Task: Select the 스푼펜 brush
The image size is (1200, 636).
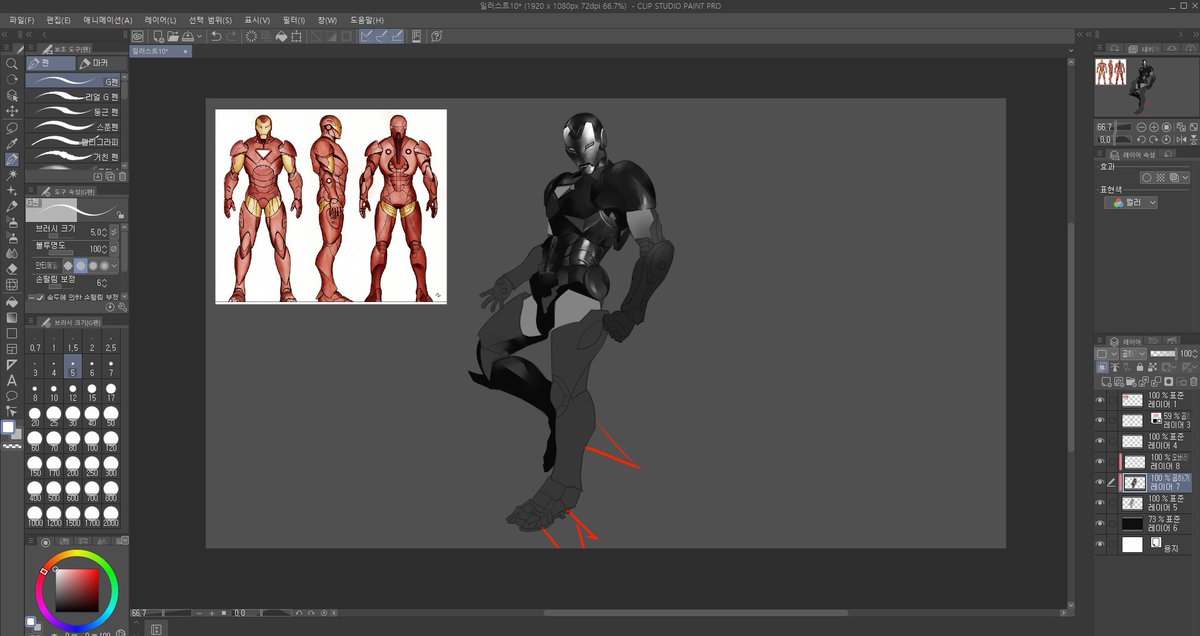Action: [x=72, y=127]
